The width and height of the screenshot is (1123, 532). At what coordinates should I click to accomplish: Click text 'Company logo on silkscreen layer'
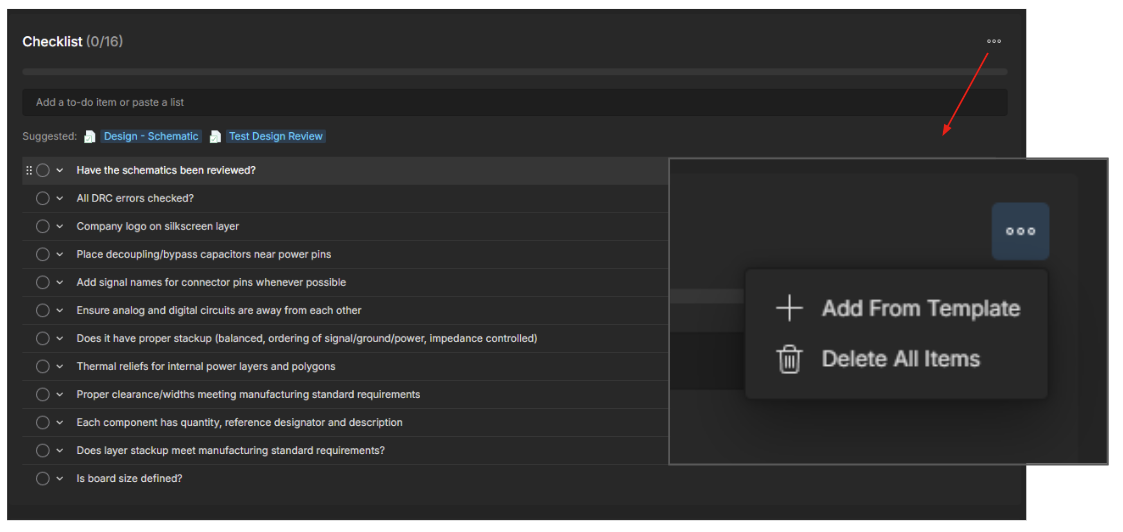[x=158, y=226]
